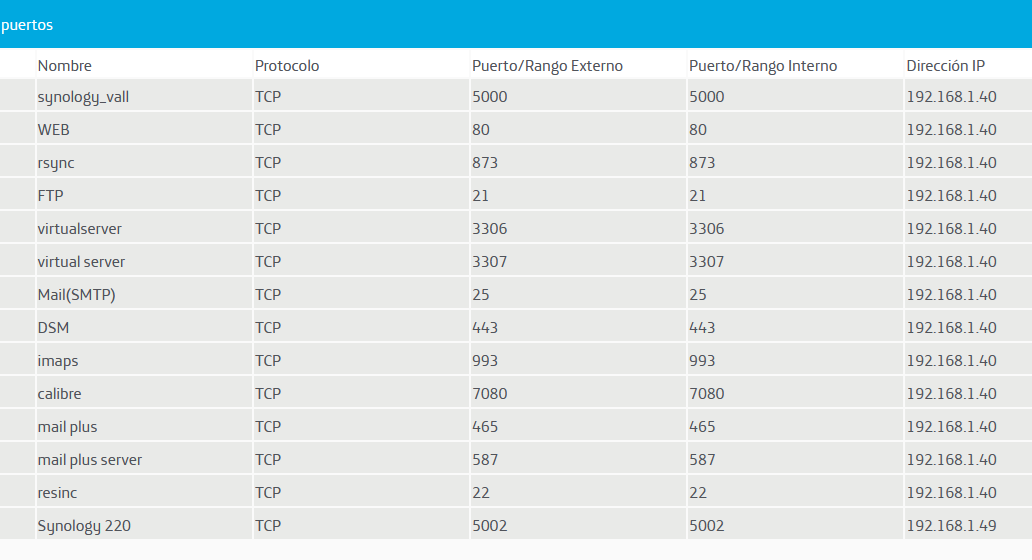This screenshot has width=1032, height=560.
Task: Click the imaps rule name
Action: coord(58,361)
